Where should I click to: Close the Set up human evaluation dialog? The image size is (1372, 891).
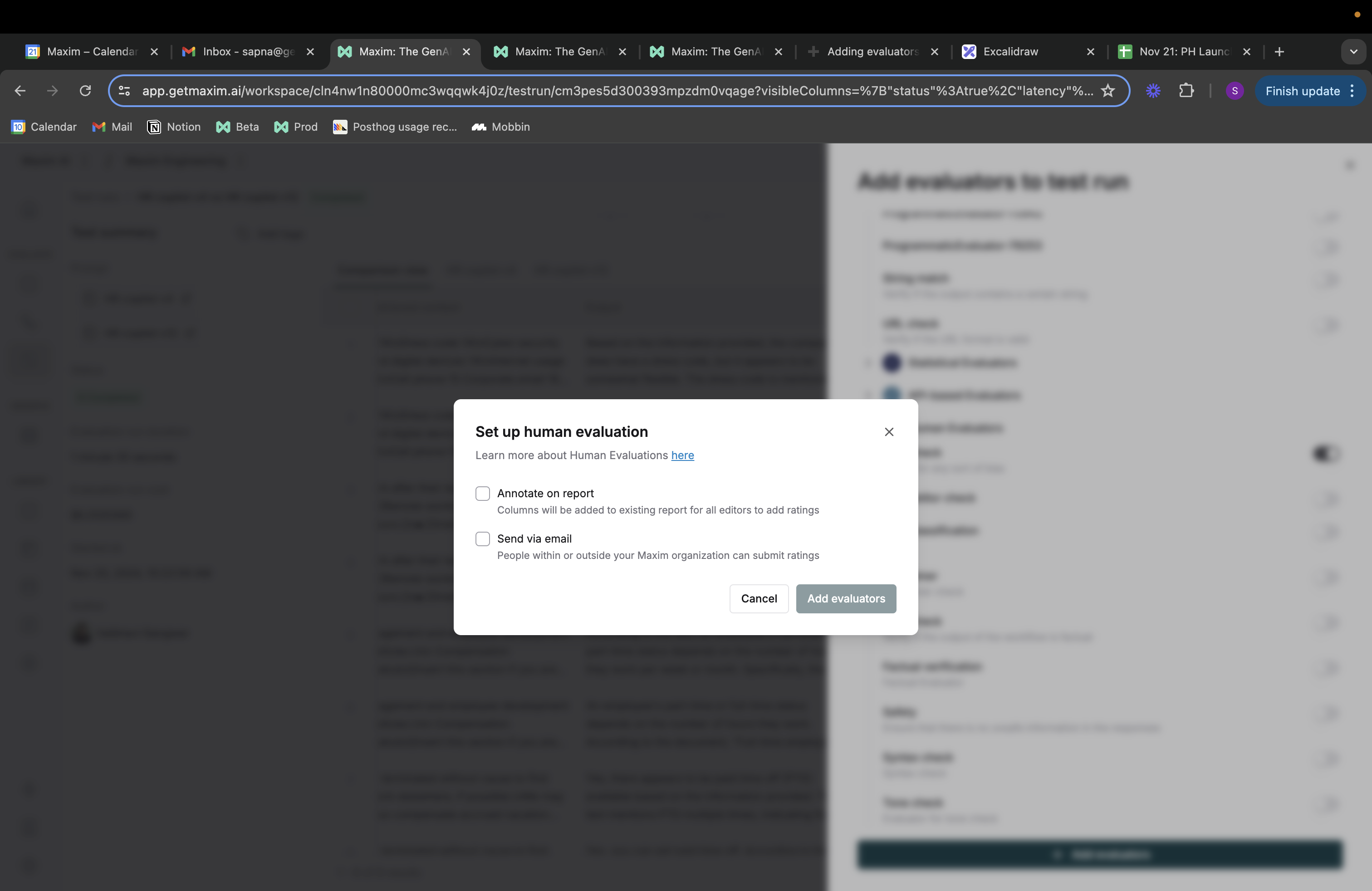coord(889,432)
